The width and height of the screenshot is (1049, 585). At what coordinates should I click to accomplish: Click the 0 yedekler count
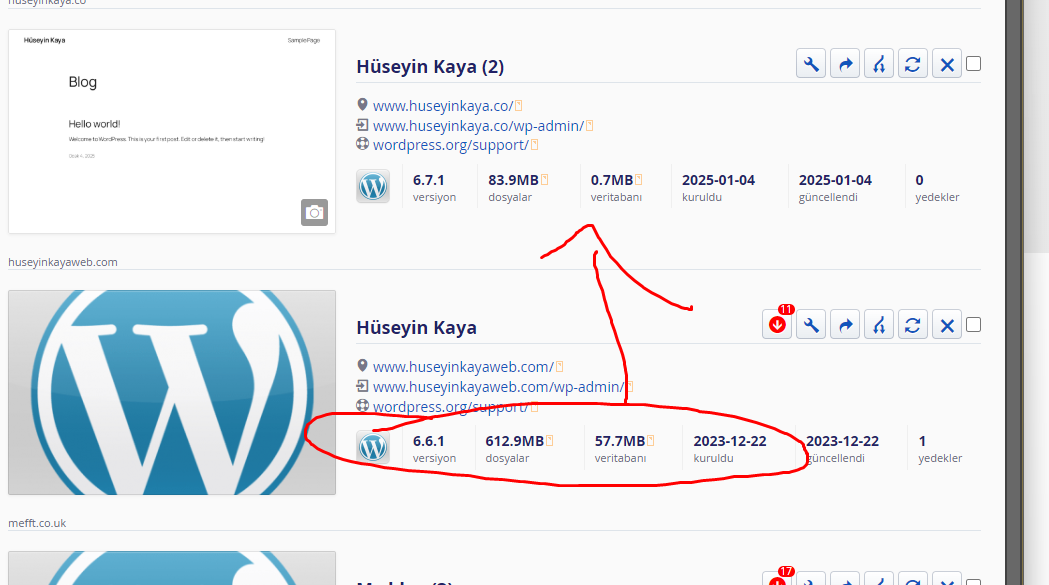tap(919, 180)
